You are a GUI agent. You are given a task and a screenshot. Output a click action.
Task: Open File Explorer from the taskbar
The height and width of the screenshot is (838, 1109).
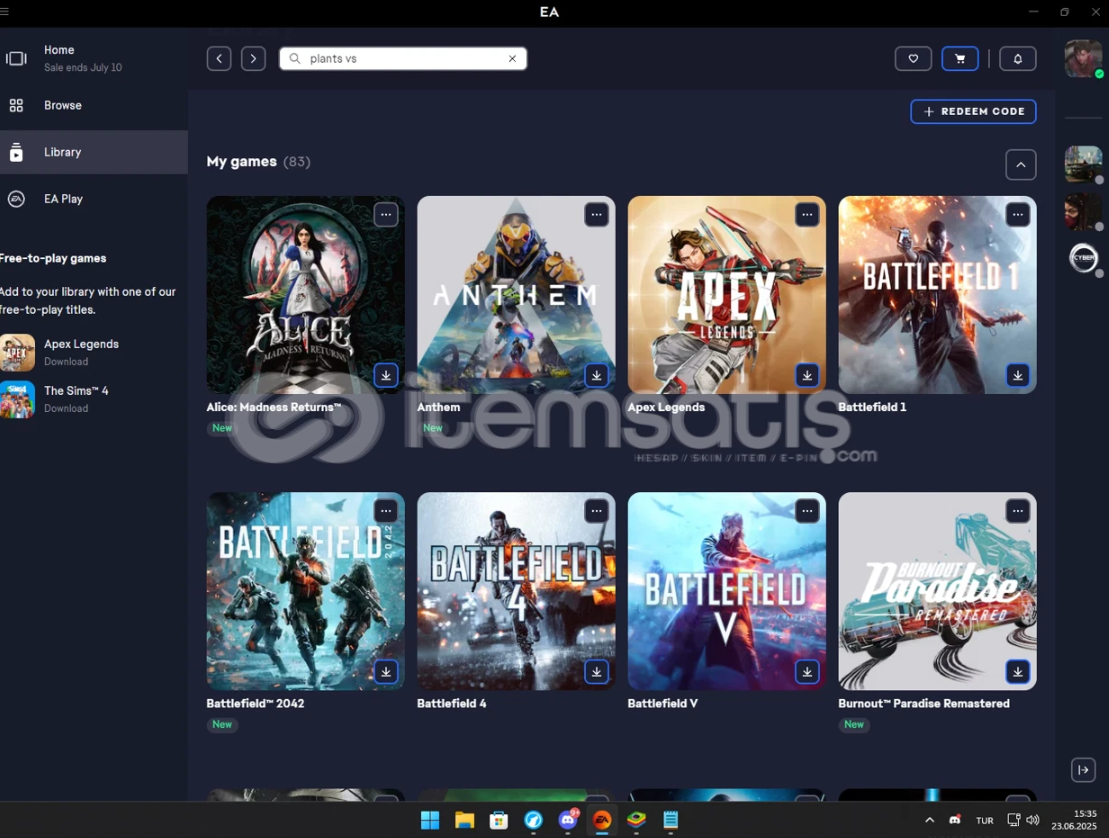[464, 820]
